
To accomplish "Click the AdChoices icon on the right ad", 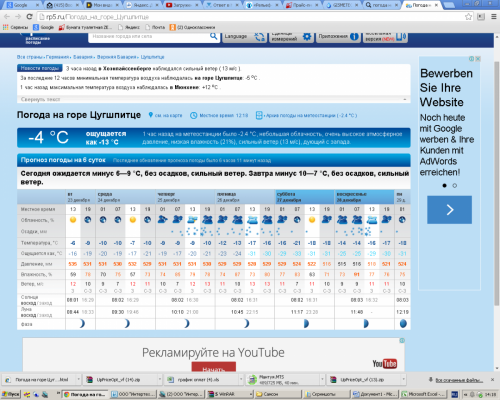I will (x=472, y=59).
